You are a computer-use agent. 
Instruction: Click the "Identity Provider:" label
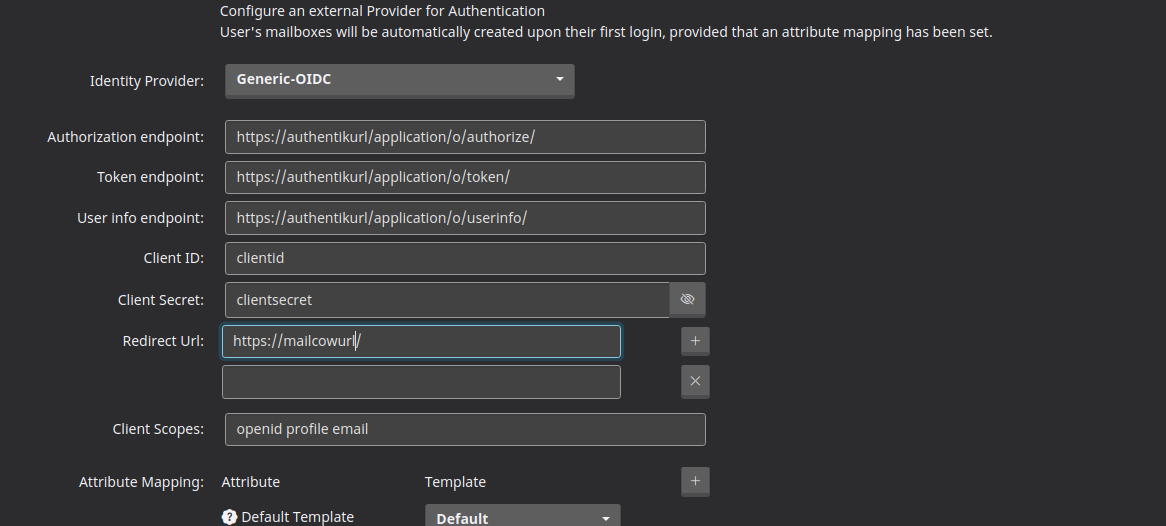tap(147, 81)
